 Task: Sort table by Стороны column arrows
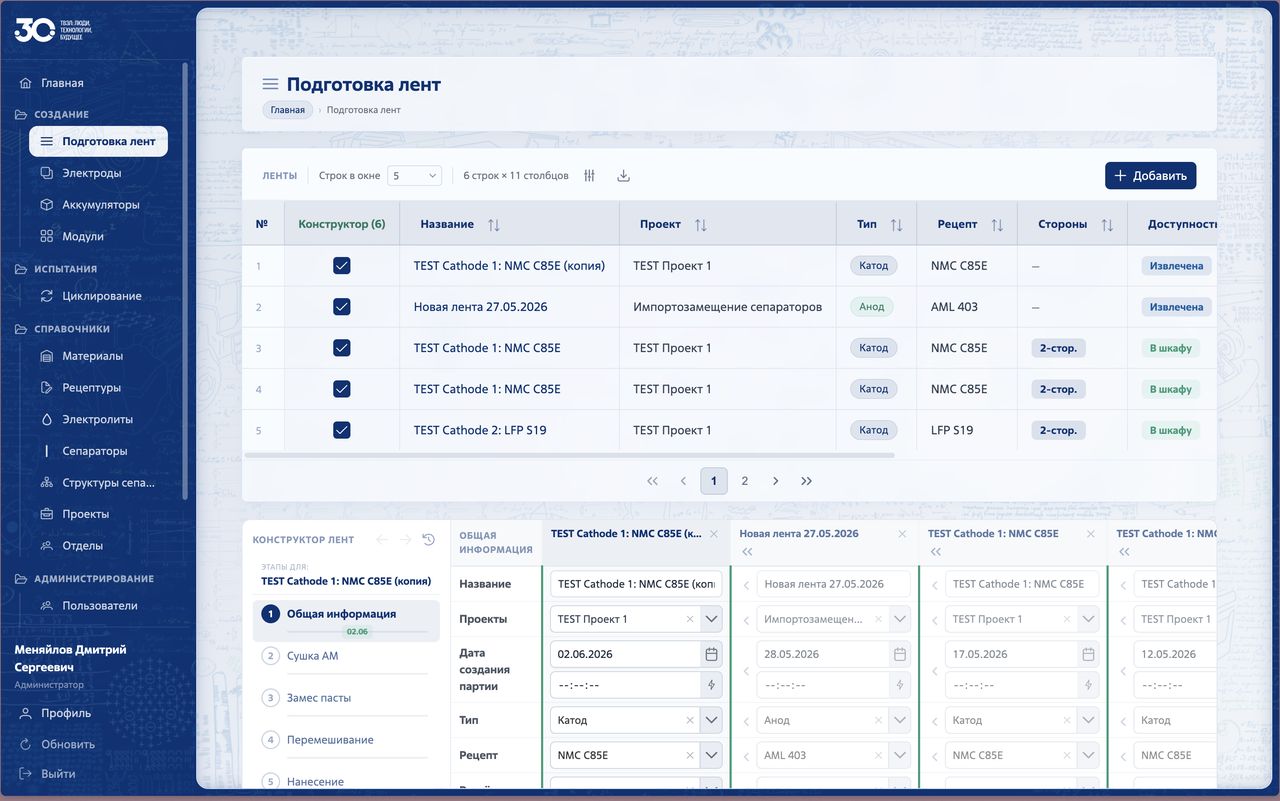coord(1107,225)
